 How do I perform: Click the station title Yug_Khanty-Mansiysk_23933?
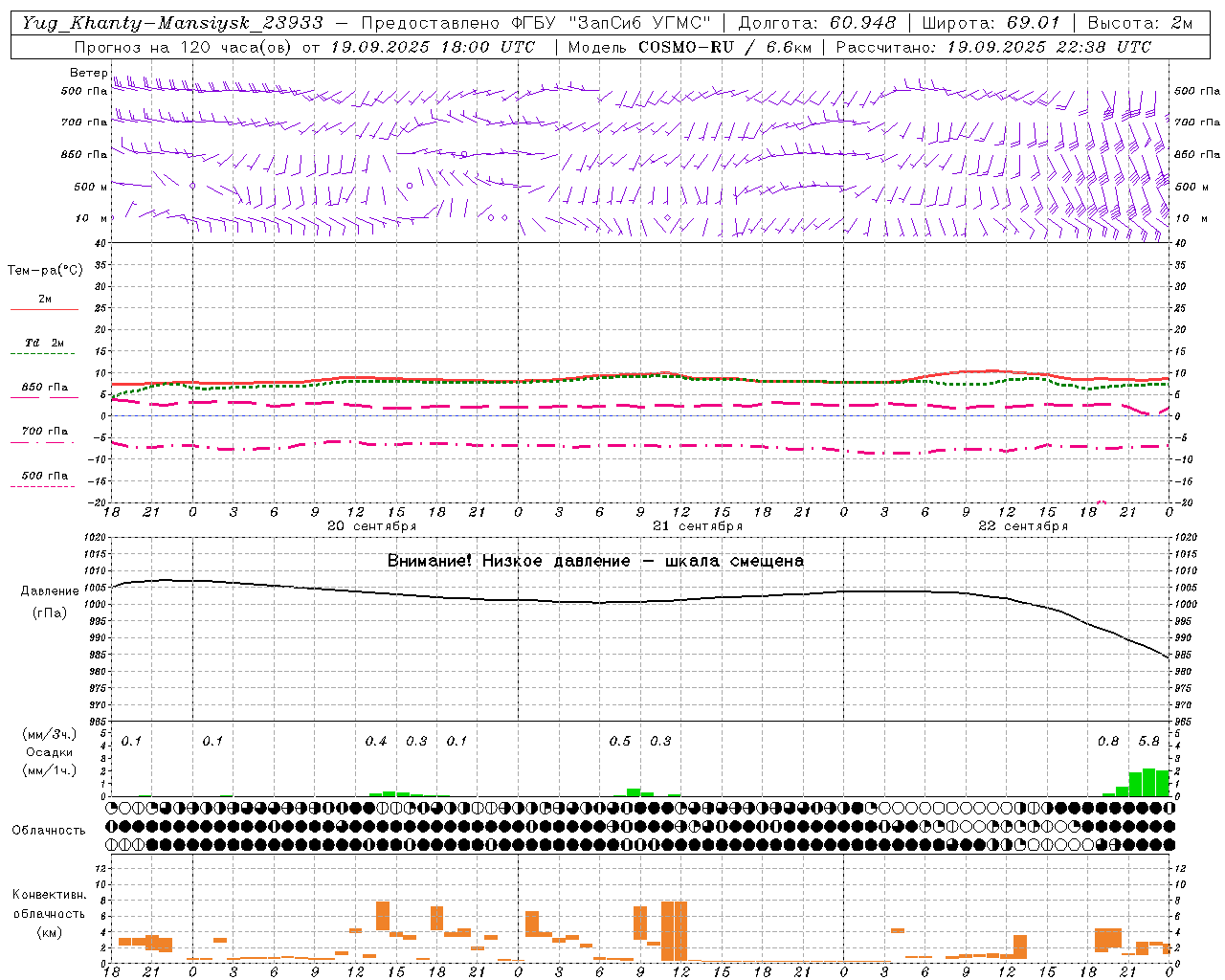coord(173,23)
